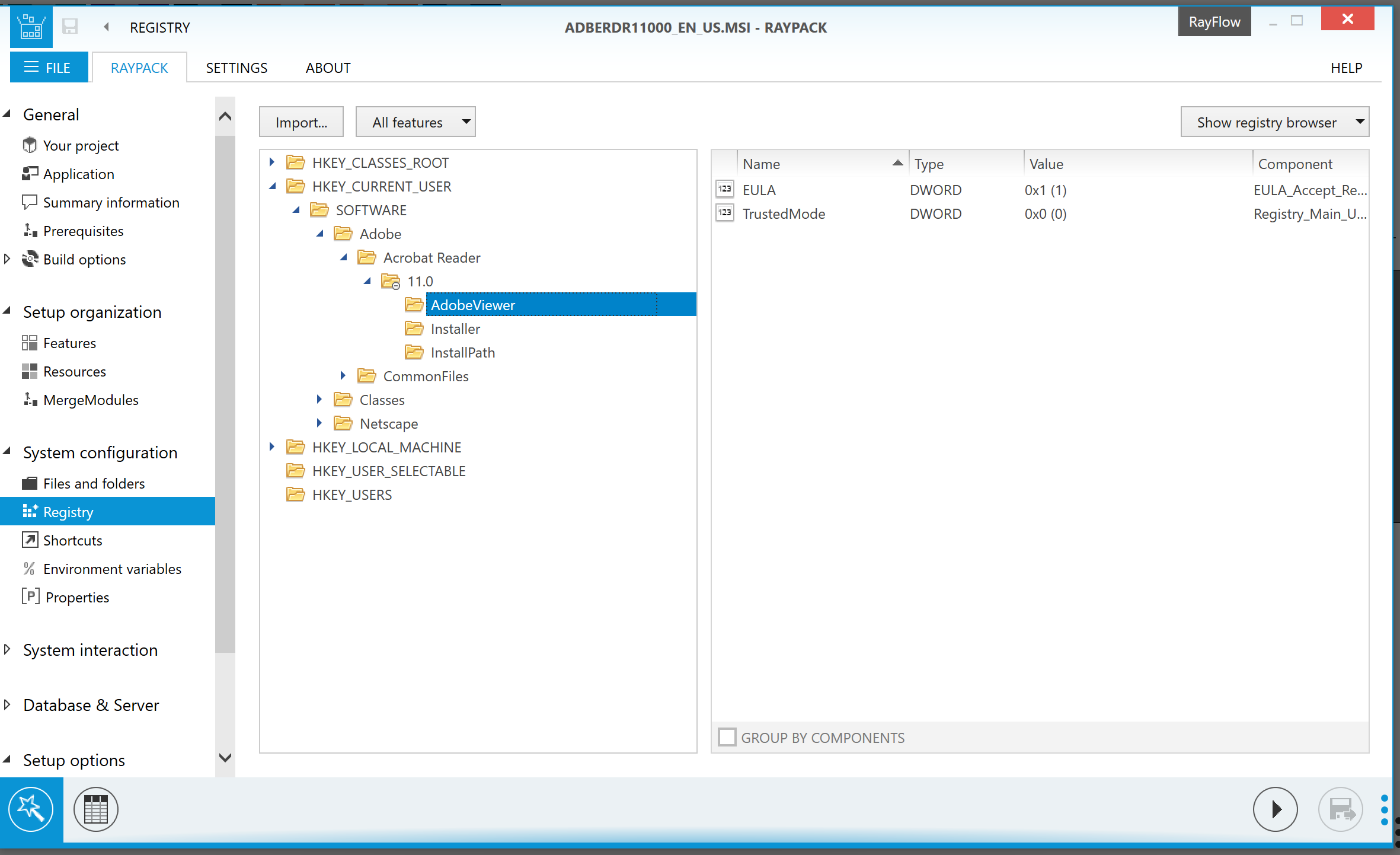Select the InstallPath registry key
This screenshot has height=855, width=1400.
coord(462,352)
